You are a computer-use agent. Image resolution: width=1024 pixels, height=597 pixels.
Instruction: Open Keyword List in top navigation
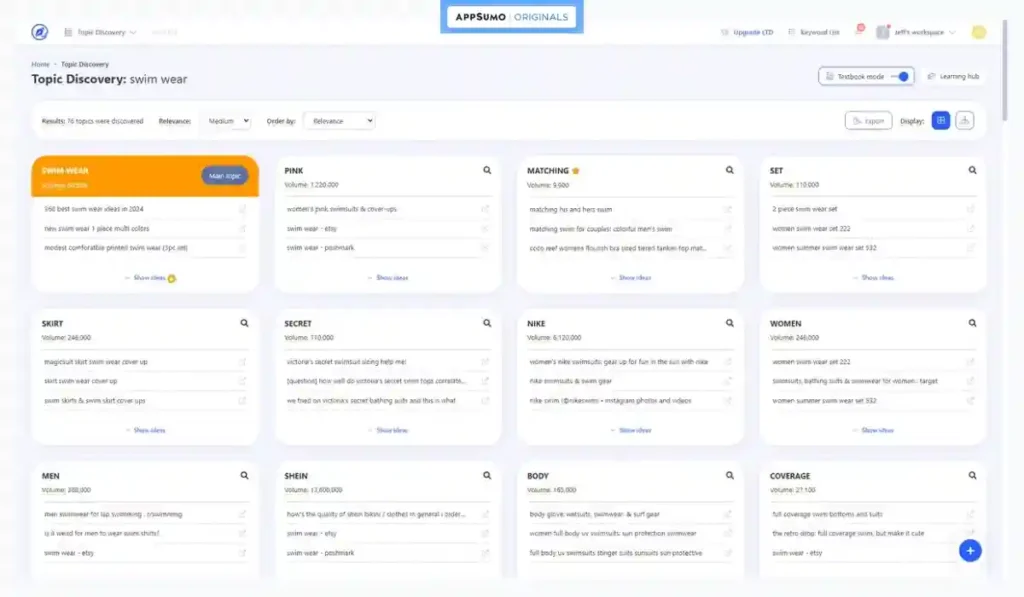pyautogui.click(x=814, y=32)
